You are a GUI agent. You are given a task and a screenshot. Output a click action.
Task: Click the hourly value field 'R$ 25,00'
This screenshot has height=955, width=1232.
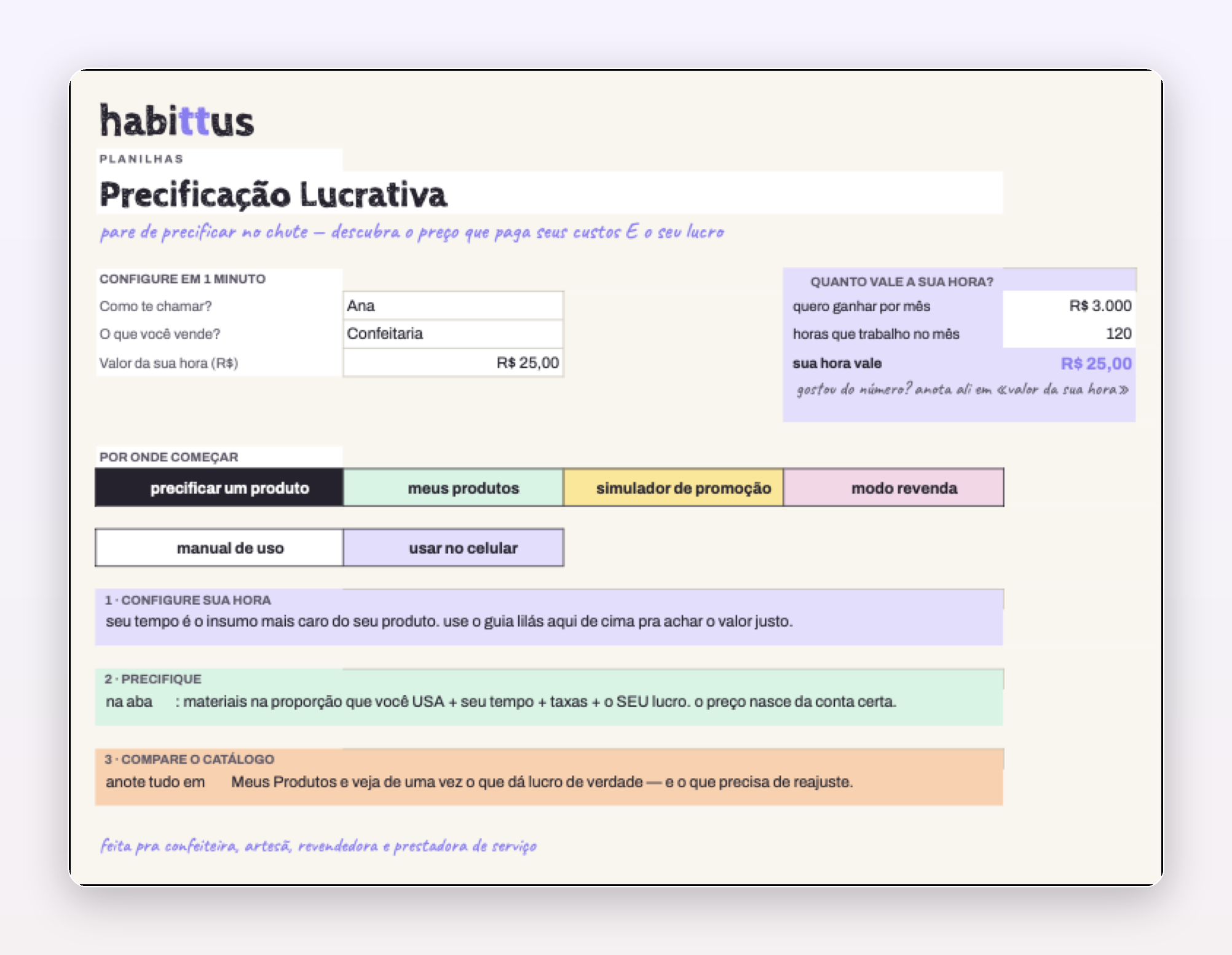point(453,363)
